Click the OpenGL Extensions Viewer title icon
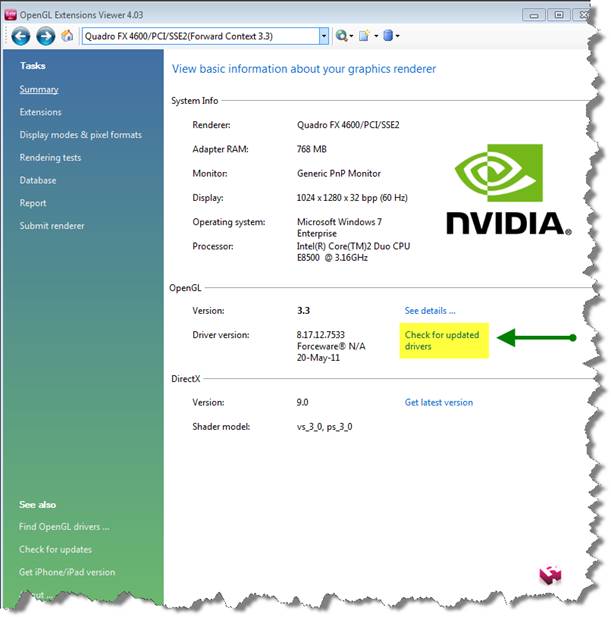 (10, 15)
